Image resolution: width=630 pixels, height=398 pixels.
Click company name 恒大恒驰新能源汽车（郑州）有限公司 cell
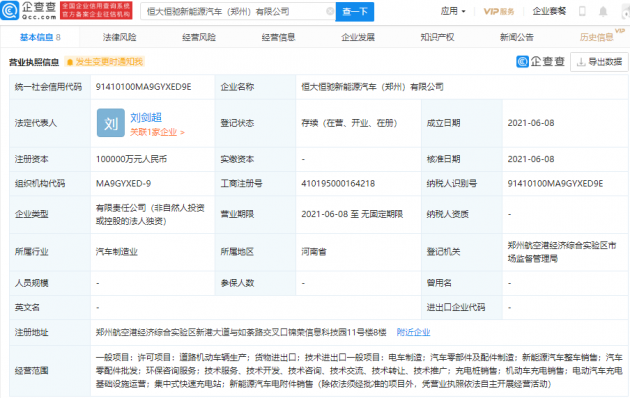(x=372, y=87)
